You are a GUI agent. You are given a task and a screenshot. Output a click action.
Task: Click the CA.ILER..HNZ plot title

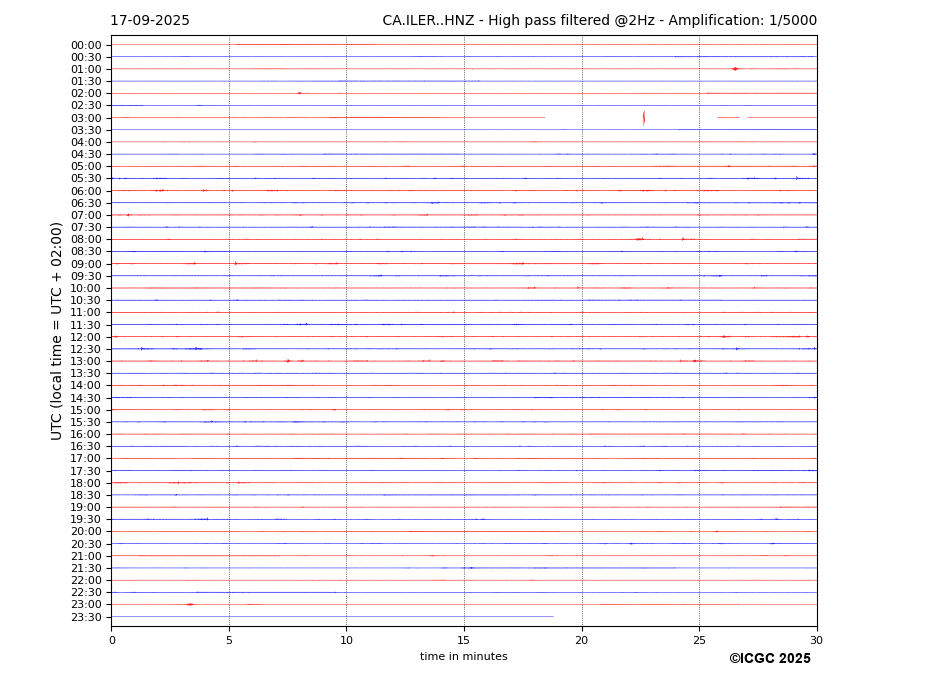599,21
